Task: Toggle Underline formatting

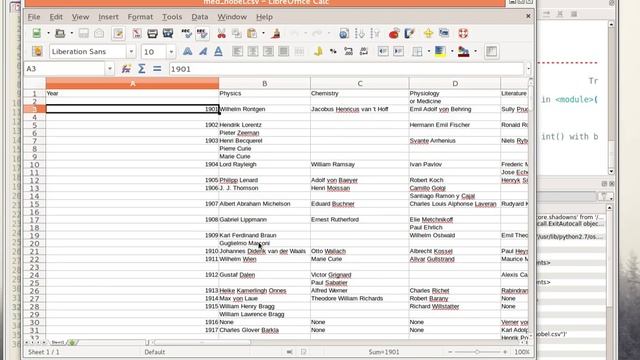Action: (x=218, y=51)
